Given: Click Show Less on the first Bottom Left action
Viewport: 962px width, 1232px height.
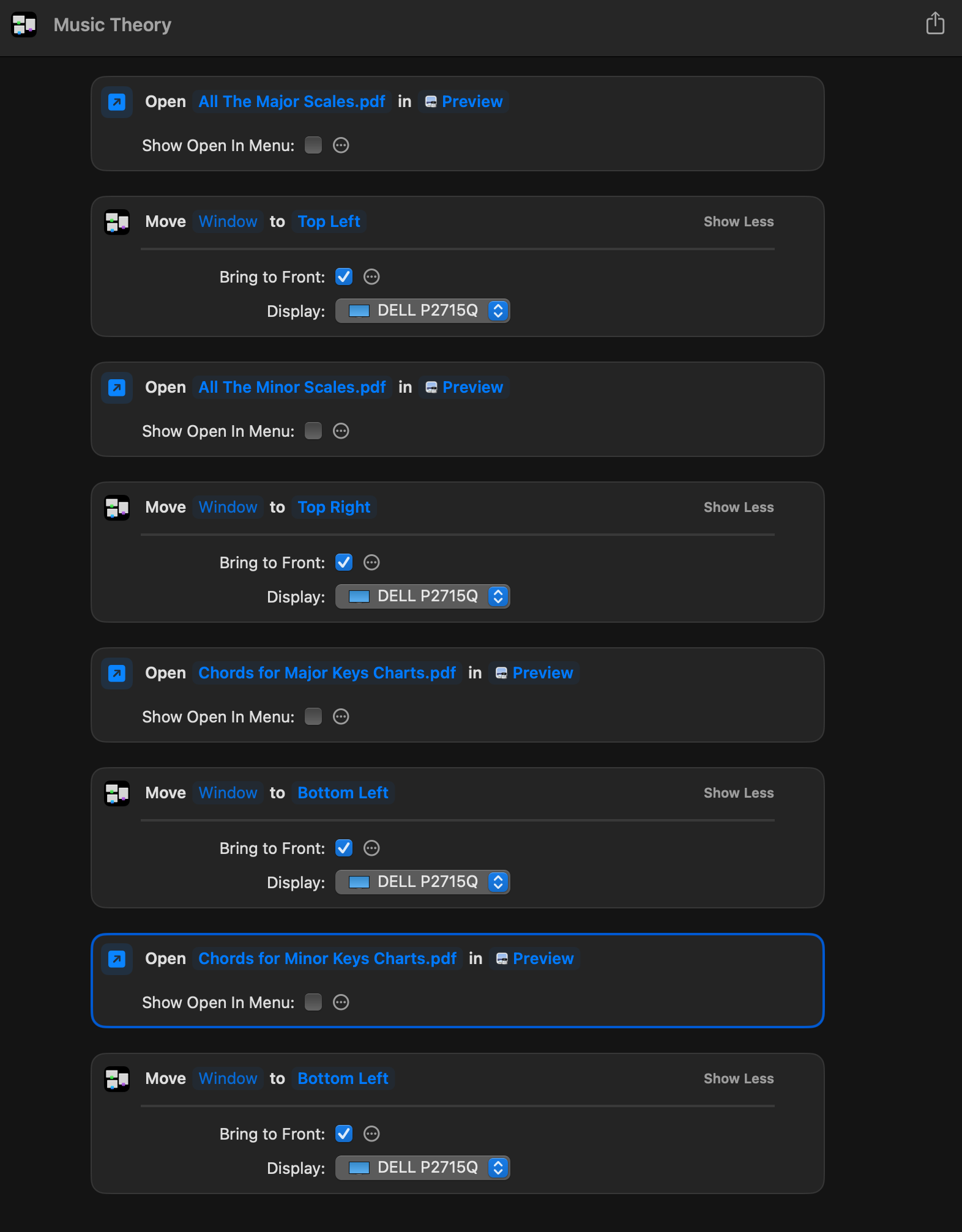Looking at the screenshot, I should (739, 793).
